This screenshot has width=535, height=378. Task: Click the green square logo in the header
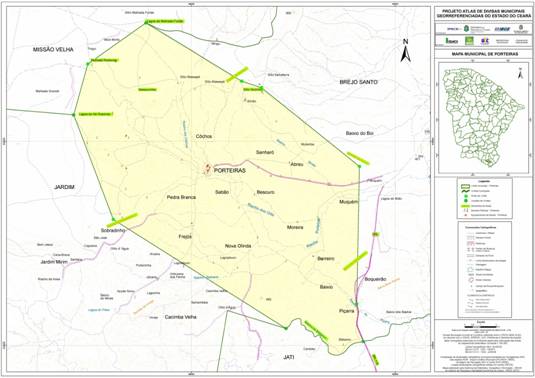click(469, 41)
